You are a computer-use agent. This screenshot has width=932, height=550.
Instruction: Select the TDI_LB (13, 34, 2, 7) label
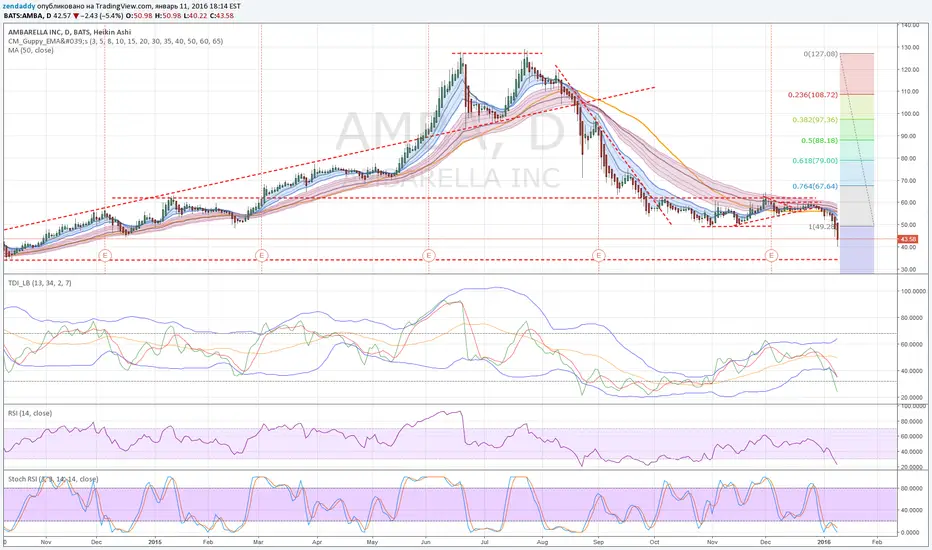click(x=40, y=283)
